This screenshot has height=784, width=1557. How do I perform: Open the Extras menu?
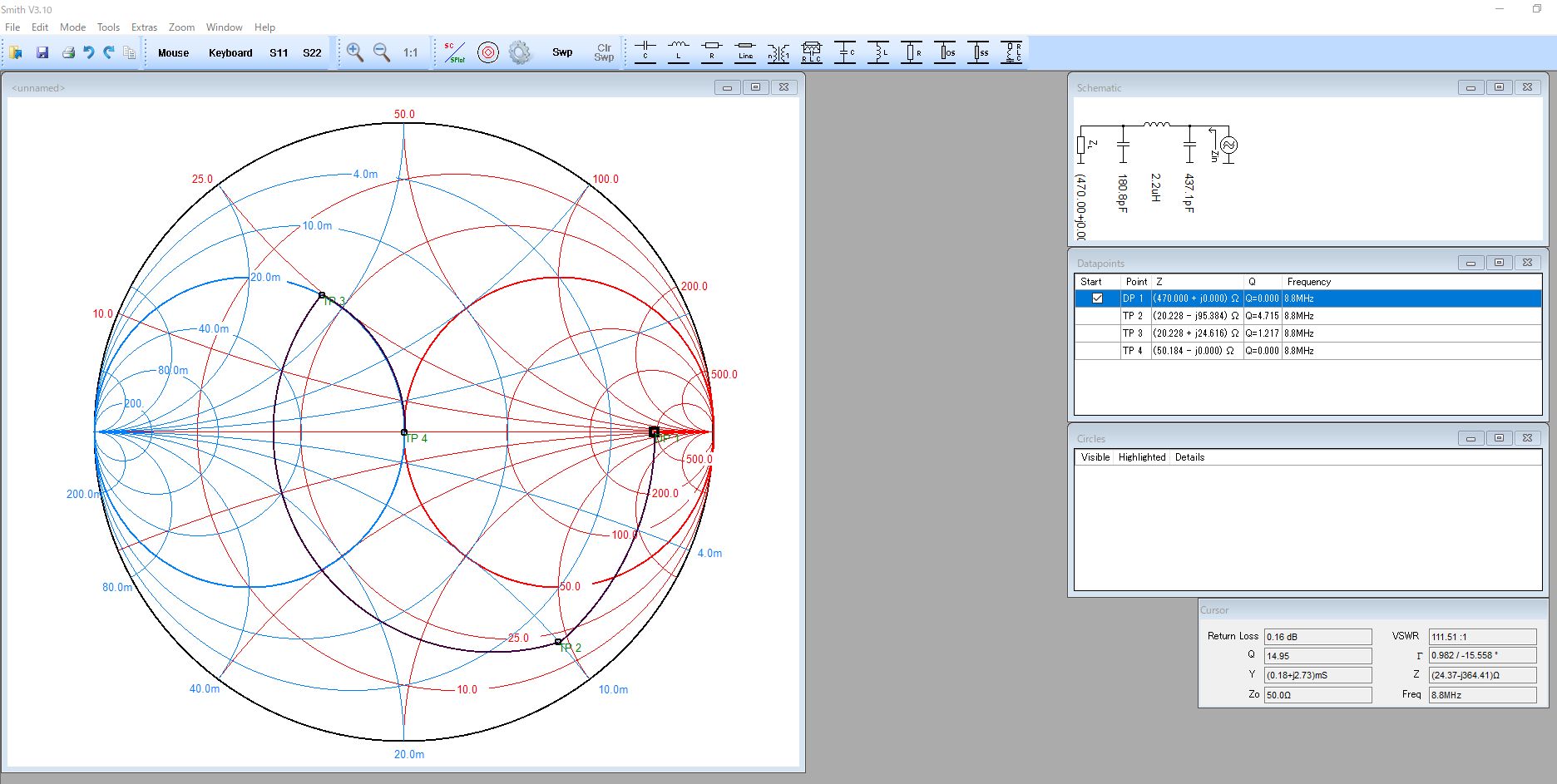point(144,27)
